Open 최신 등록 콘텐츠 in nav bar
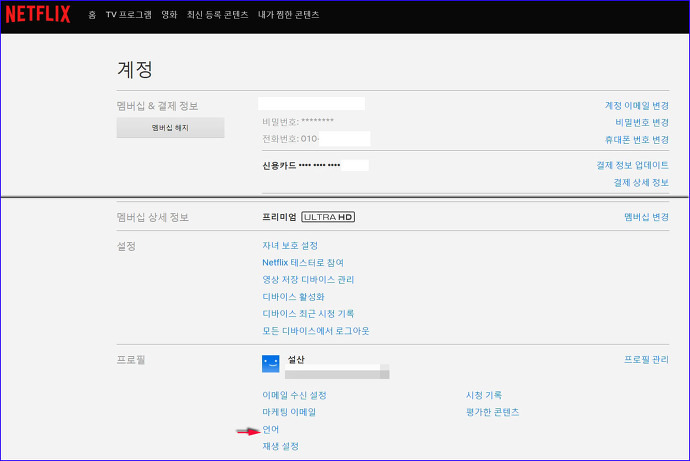 (217, 15)
